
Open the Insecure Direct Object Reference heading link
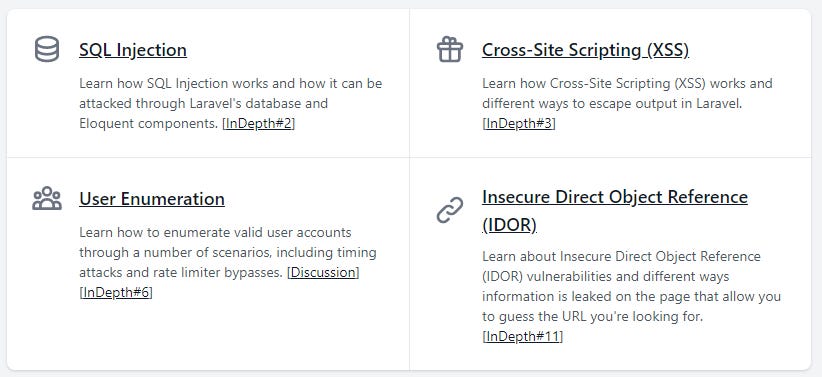tap(615, 211)
